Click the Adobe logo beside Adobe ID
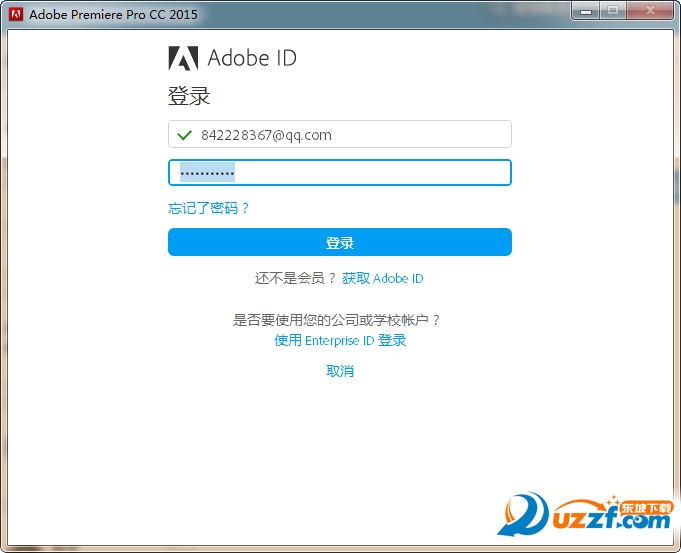Image resolution: width=681 pixels, height=553 pixels. [x=183, y=58]
